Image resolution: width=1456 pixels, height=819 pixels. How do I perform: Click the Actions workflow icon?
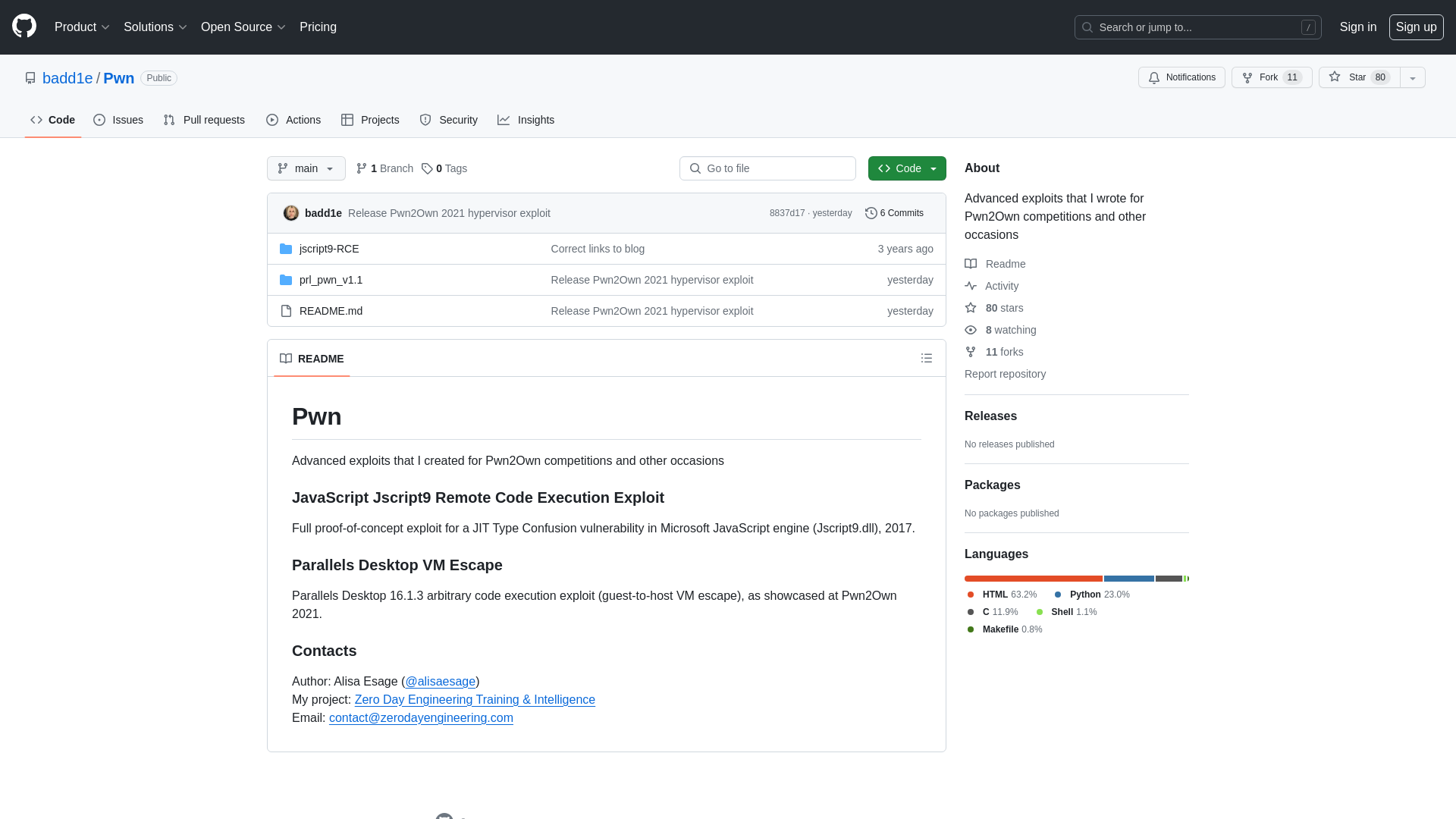click(272, 120)
